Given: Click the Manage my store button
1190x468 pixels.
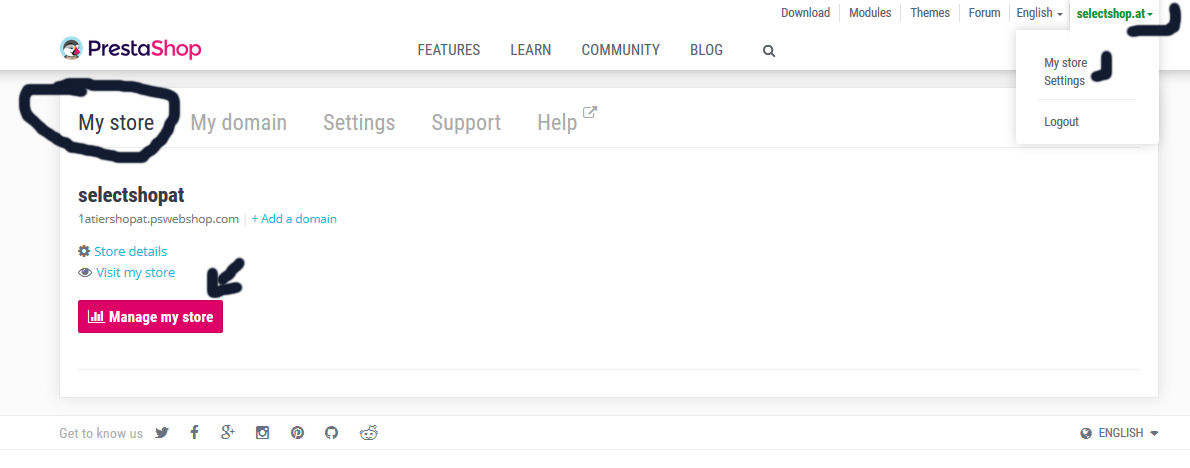Looking at the screenshot, I should [x=150, y=316].
